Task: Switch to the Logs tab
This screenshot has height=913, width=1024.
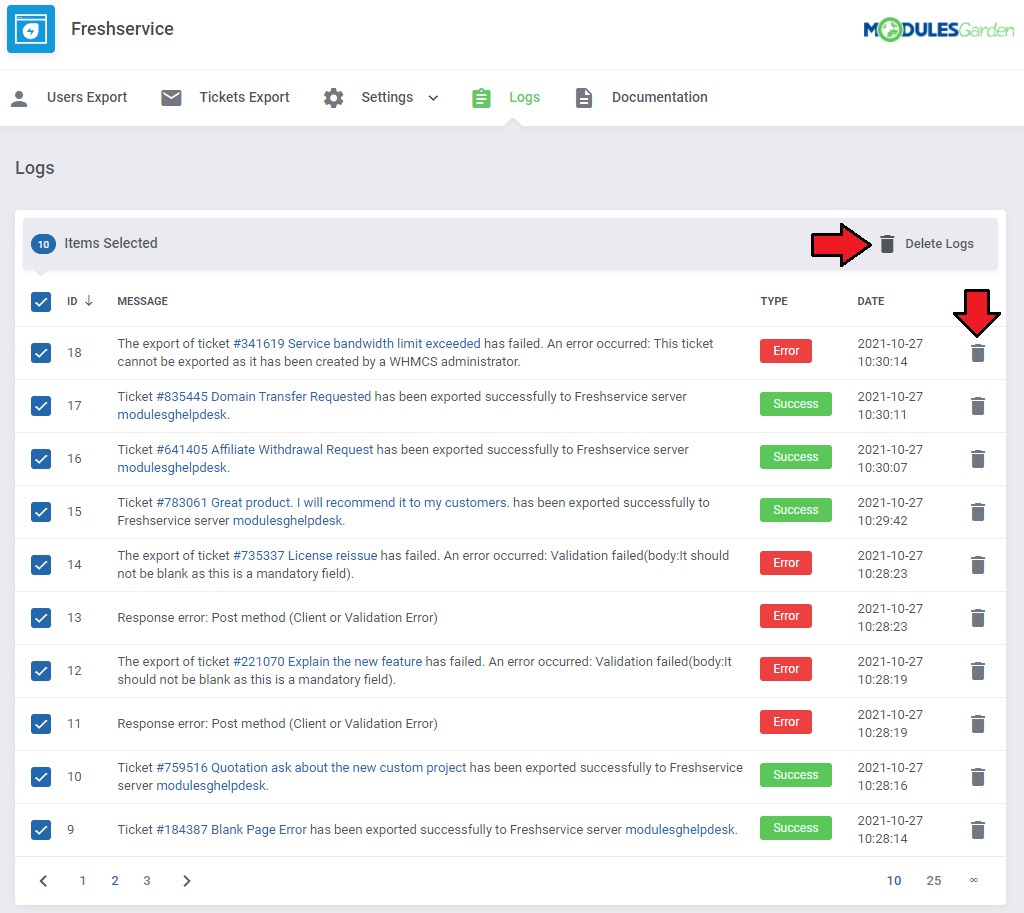Action: coord(524,97)
